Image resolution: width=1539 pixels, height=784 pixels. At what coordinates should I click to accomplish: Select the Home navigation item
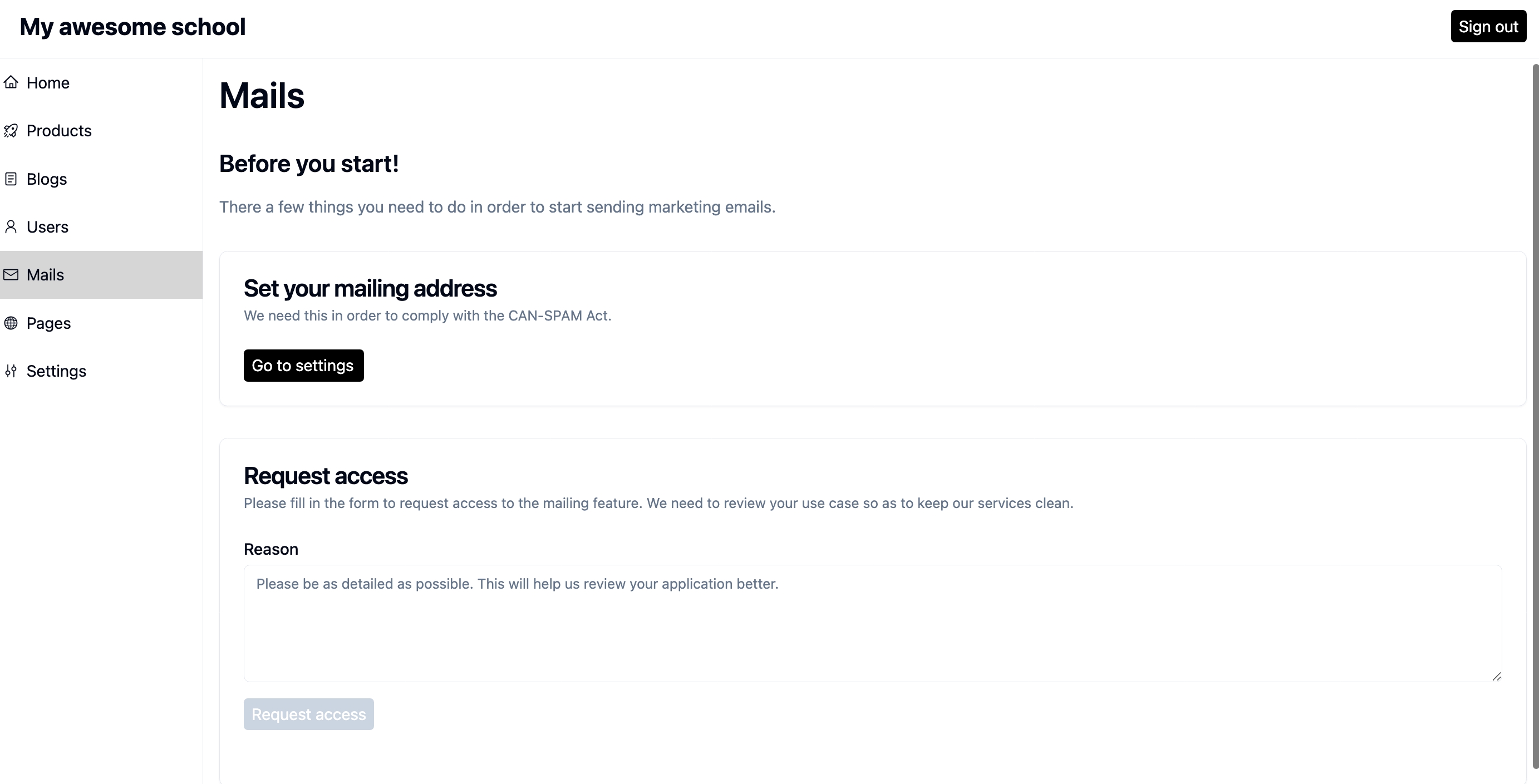pyautogui.click(x=48, y=82)
